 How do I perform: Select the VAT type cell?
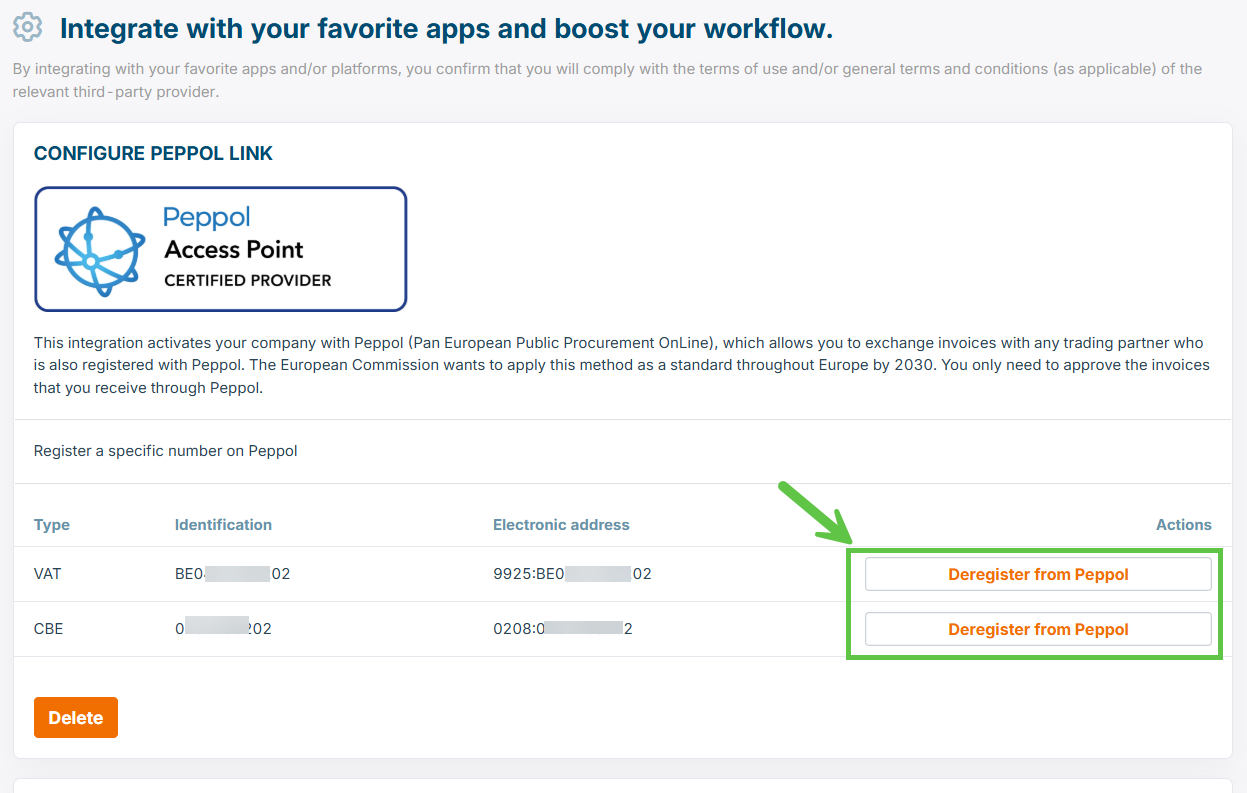(x=48, y=574)
